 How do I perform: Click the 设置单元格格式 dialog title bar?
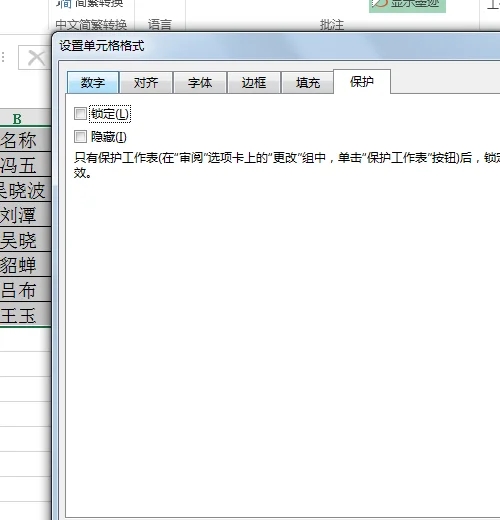tap(277, 46)
